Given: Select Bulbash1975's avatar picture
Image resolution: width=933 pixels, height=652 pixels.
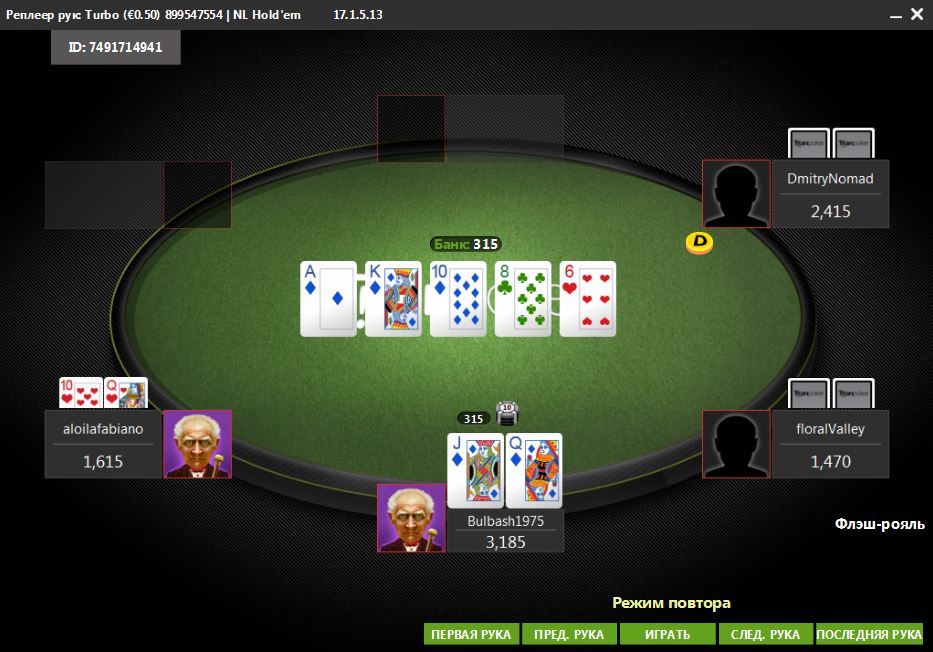Looking at the screenshot, I should pyautogui.click(x=411, y=518).
